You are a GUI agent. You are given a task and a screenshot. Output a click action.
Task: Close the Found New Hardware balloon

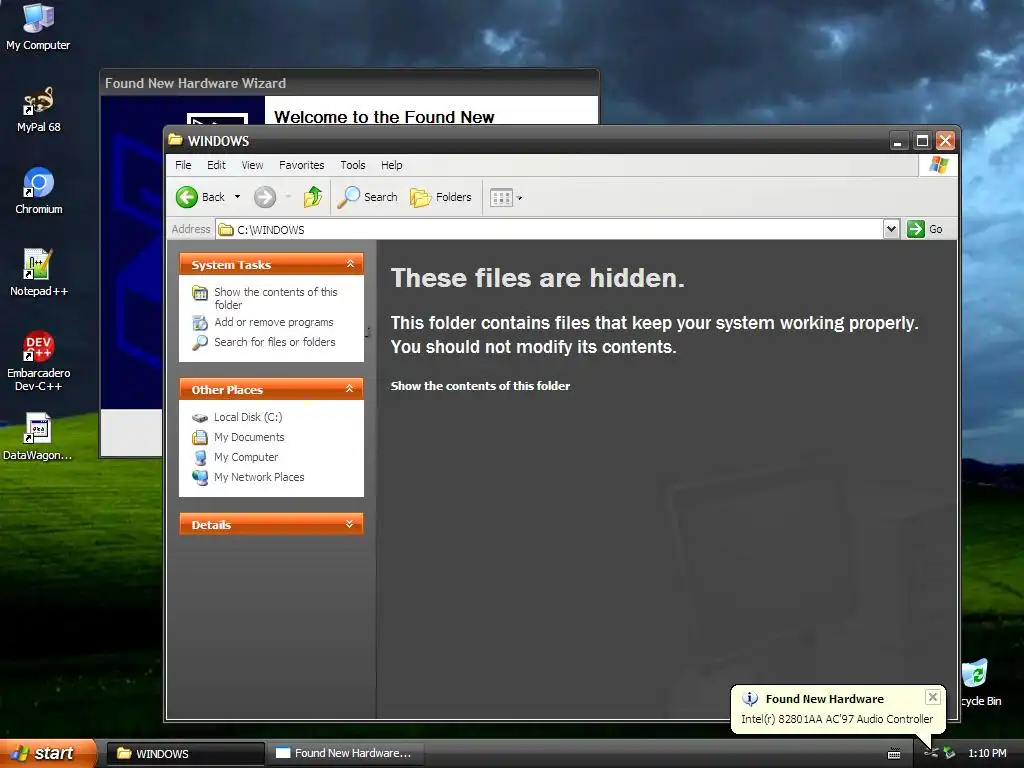pos(933,697)
